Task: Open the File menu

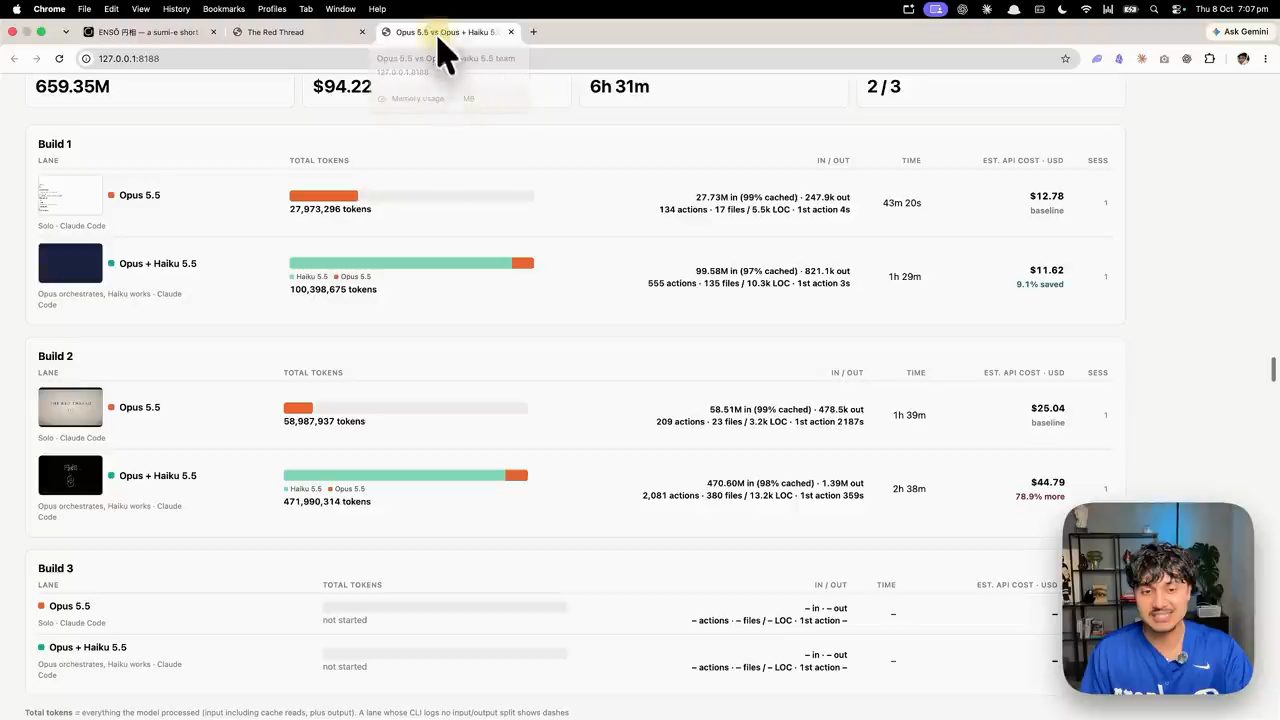Action: (85, 9)
